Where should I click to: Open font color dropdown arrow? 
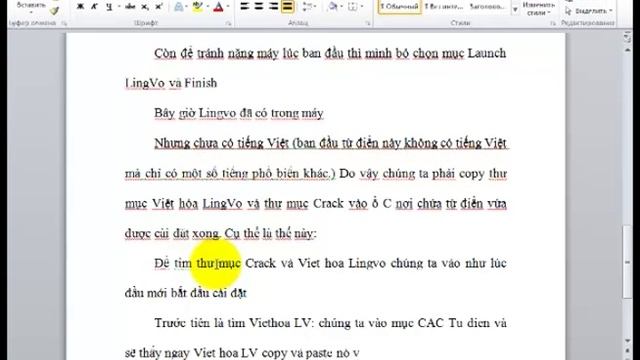pos(227,7)
